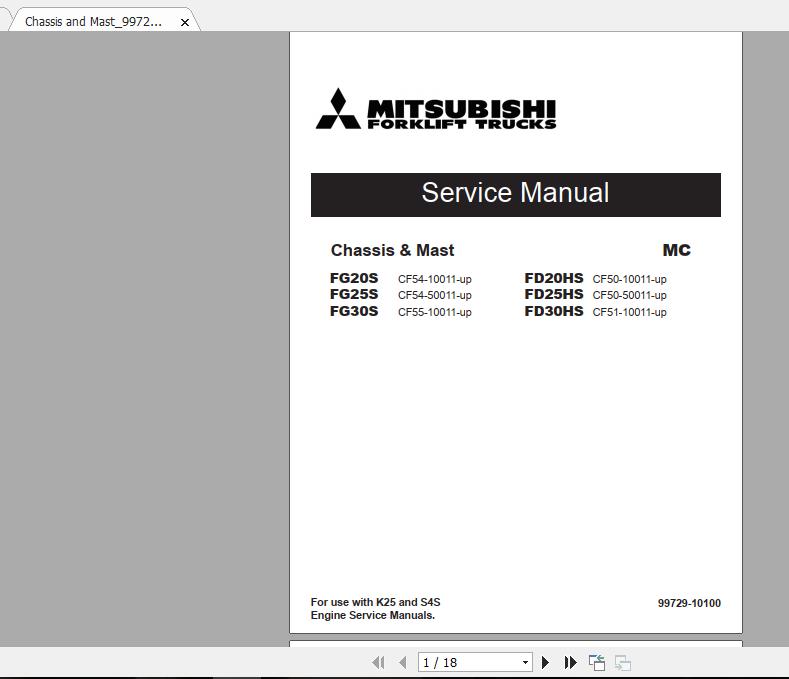The height and width of the screenshot is (679, 789).
Task: Click the document number 99729-10100
Action: (689, 603)
